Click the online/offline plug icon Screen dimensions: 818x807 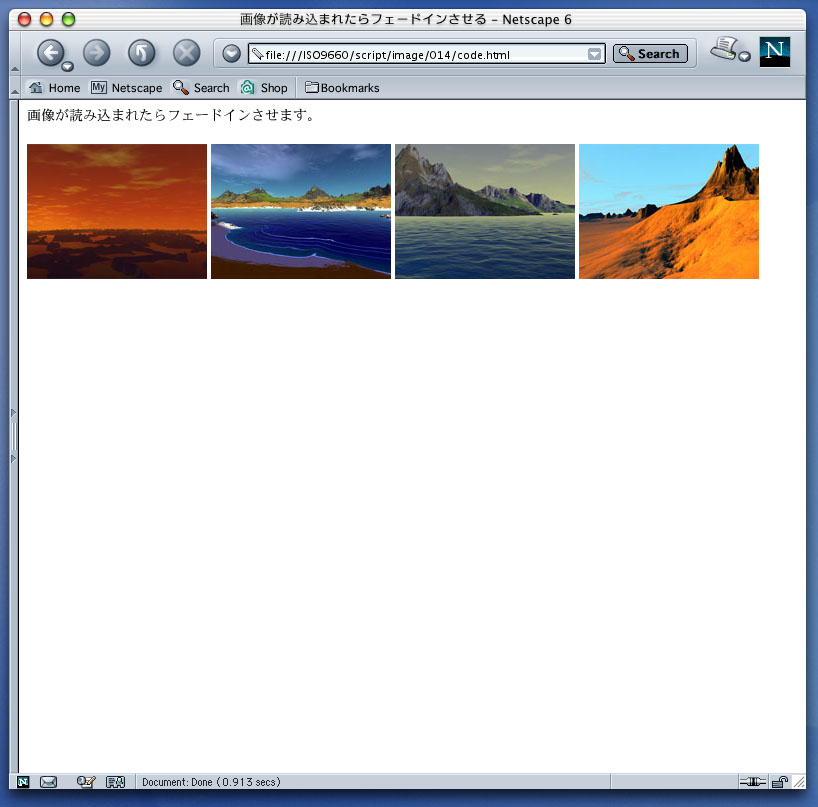click(753, 781)
